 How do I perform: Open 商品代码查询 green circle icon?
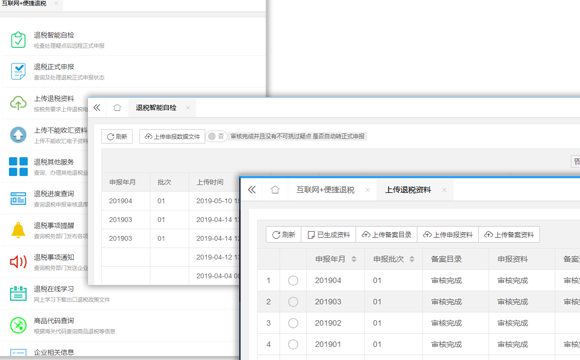tap(18, 325)
